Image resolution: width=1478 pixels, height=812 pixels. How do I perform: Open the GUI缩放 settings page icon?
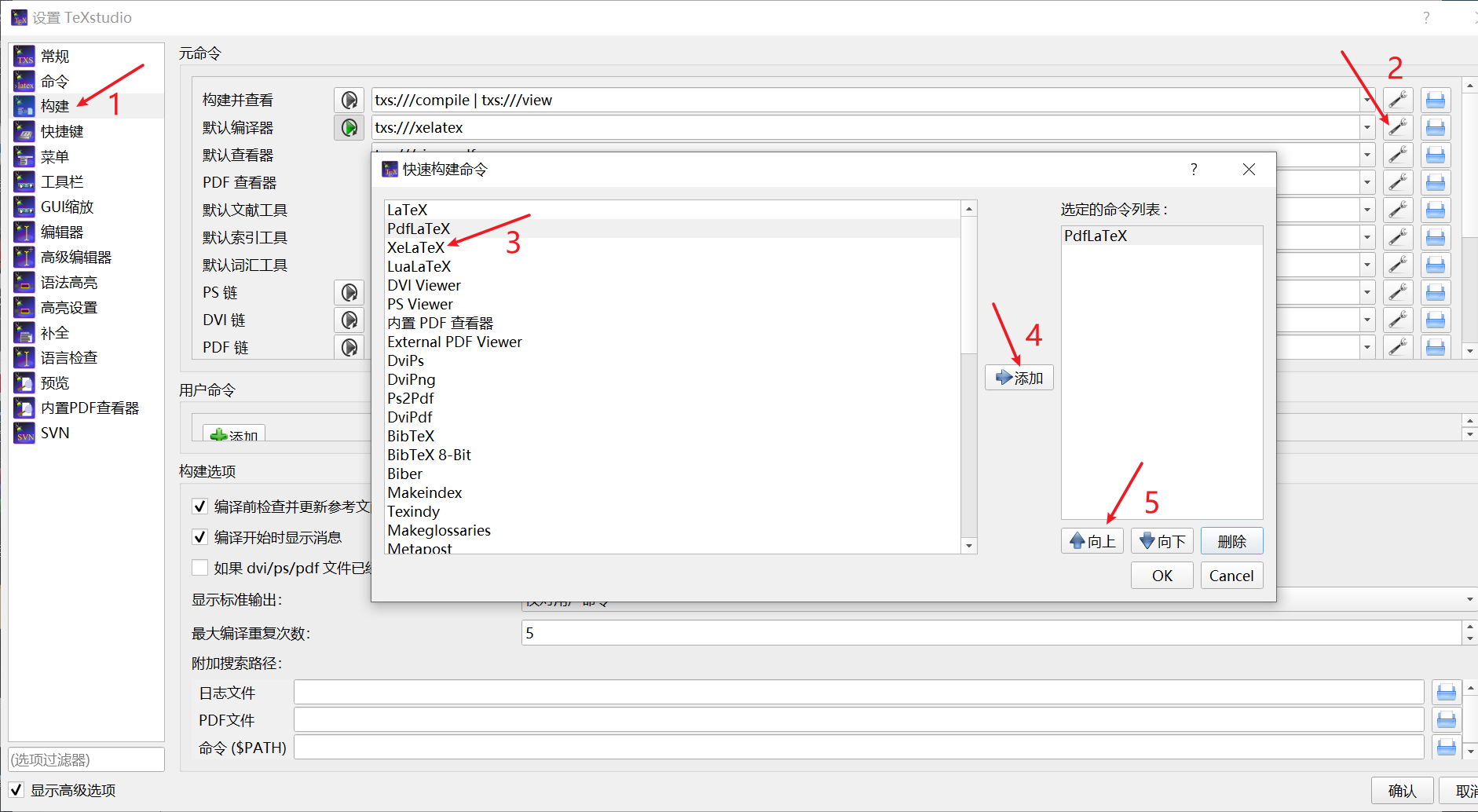24,207
